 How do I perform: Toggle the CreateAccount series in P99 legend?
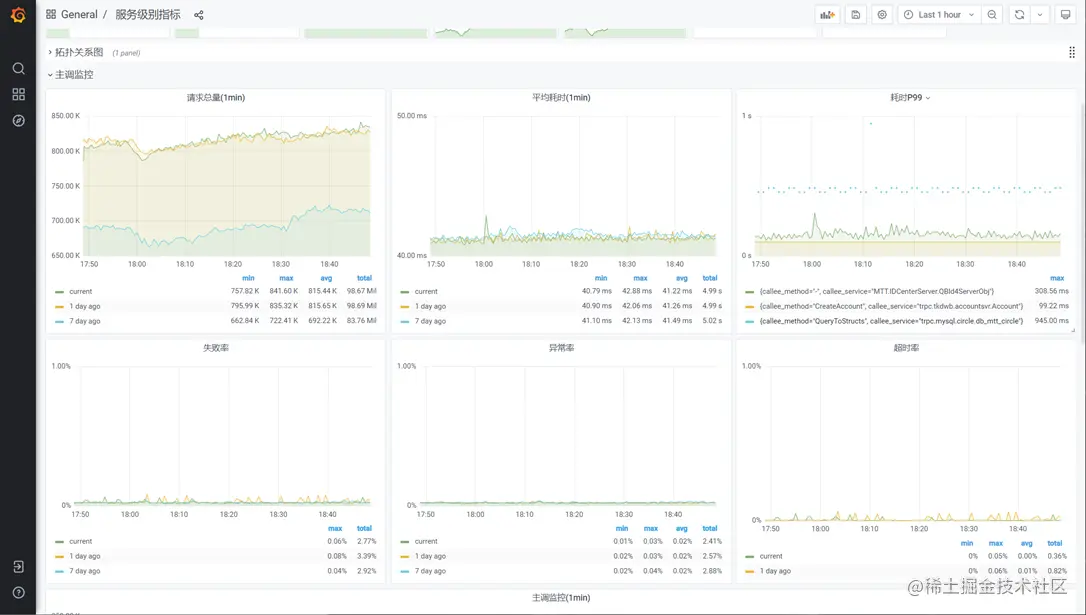pos(891,306)
